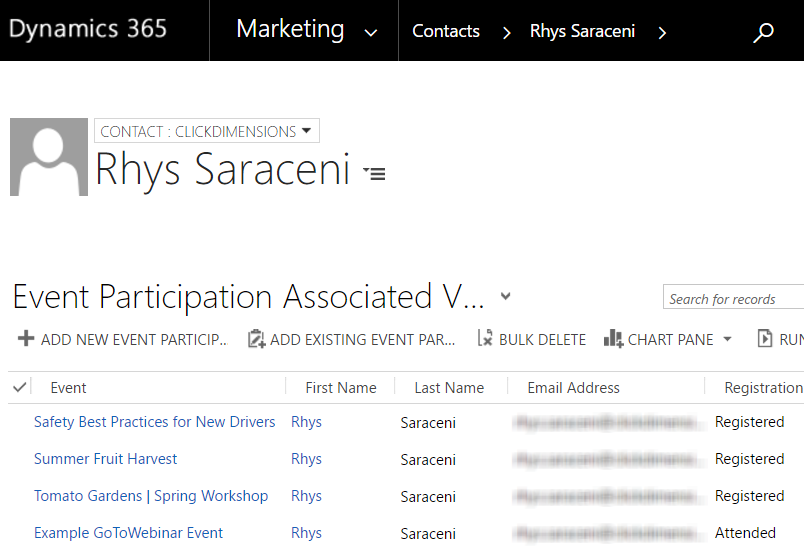Select Registered status in Tomato Gardens row
804x553 pixels.
tap(750, 496)
